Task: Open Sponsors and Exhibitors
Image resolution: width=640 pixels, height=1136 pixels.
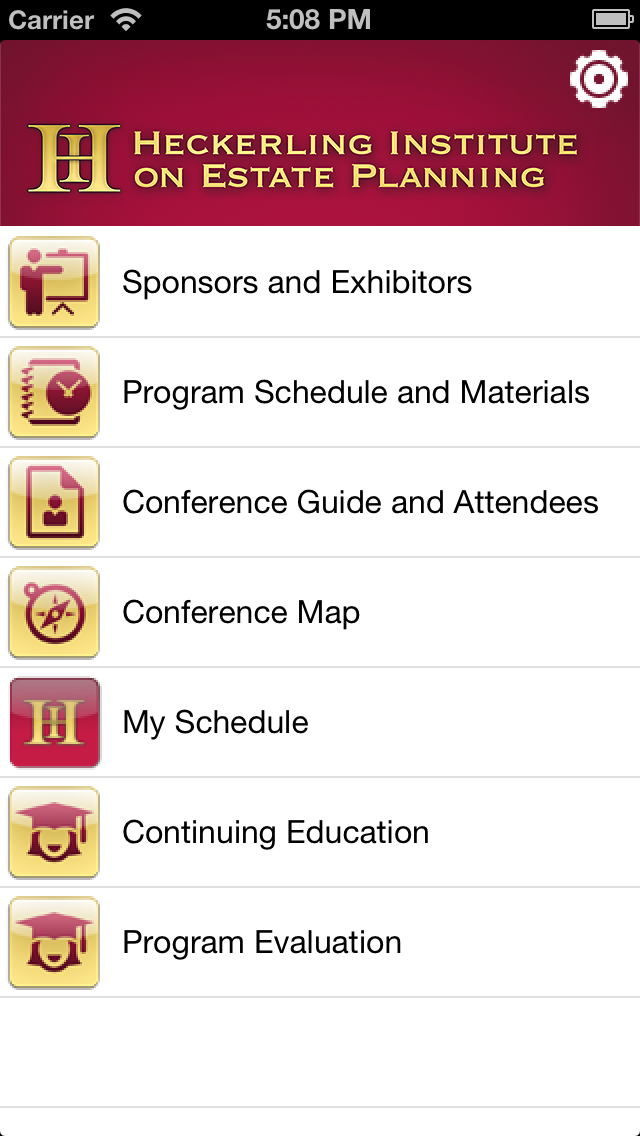Action: pos(320,282)
